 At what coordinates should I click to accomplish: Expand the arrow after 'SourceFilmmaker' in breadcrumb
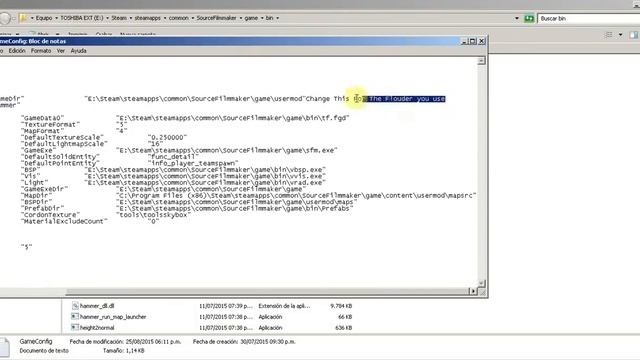(x=240, y=18)
